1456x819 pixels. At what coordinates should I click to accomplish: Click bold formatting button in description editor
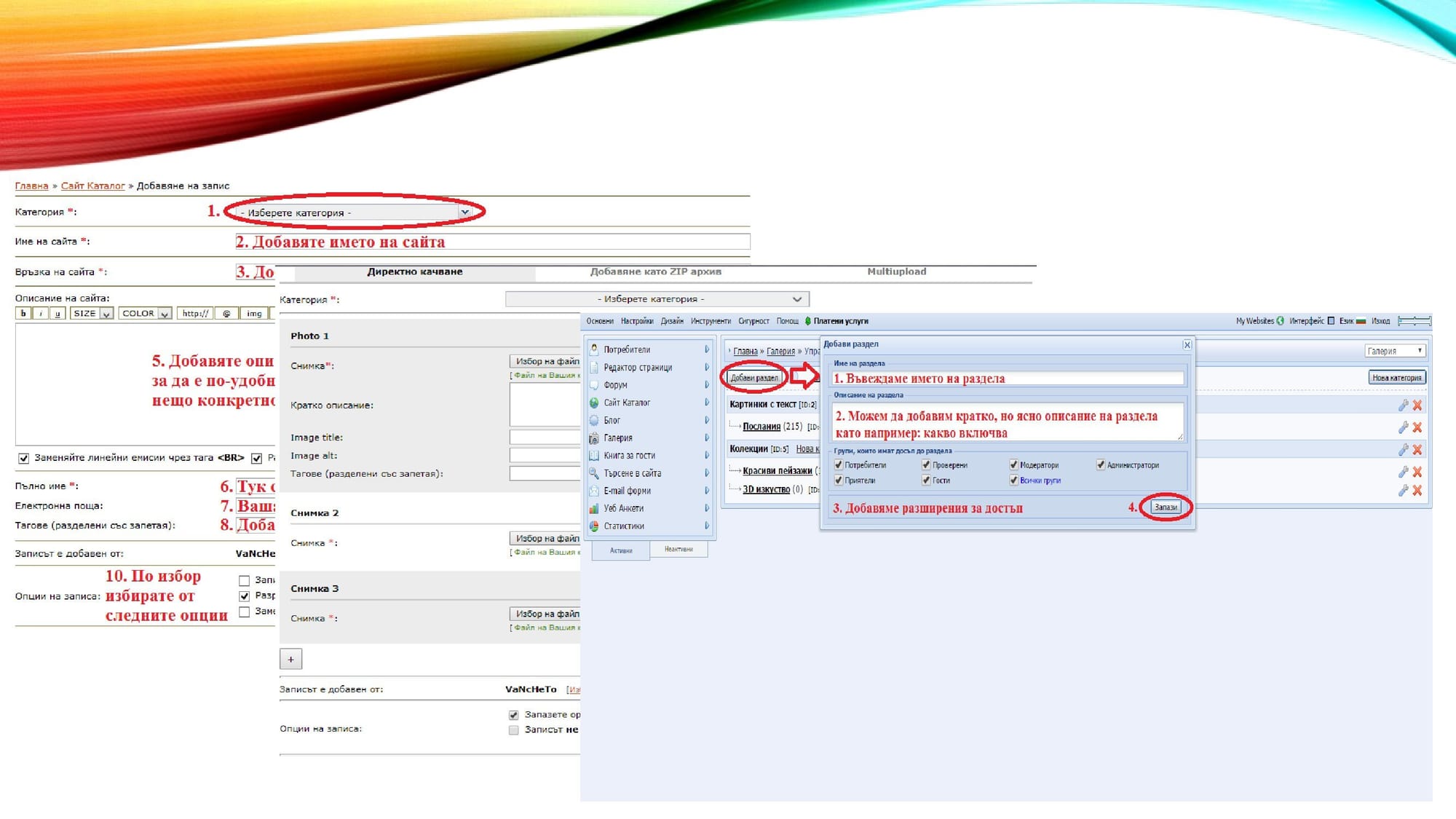(23, 314)
